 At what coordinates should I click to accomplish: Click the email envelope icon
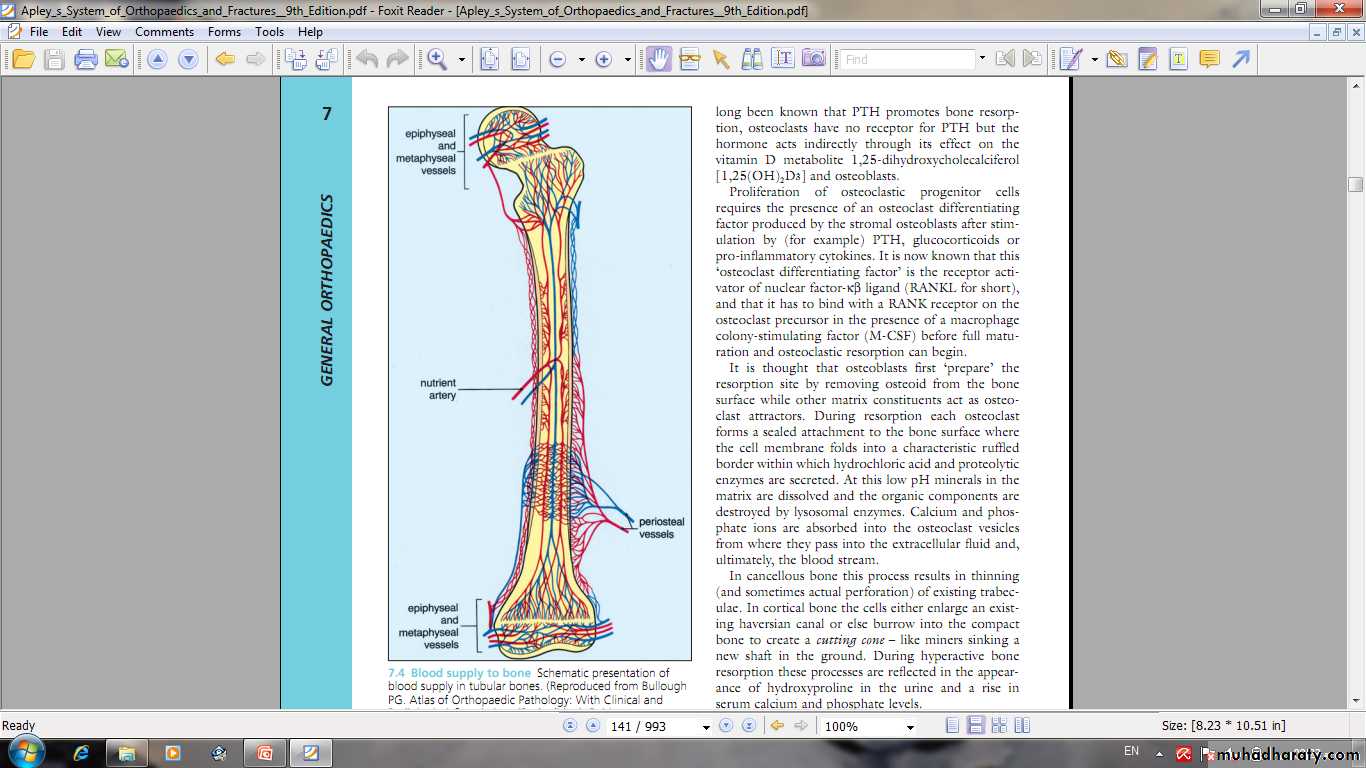[x=117, y=60]
